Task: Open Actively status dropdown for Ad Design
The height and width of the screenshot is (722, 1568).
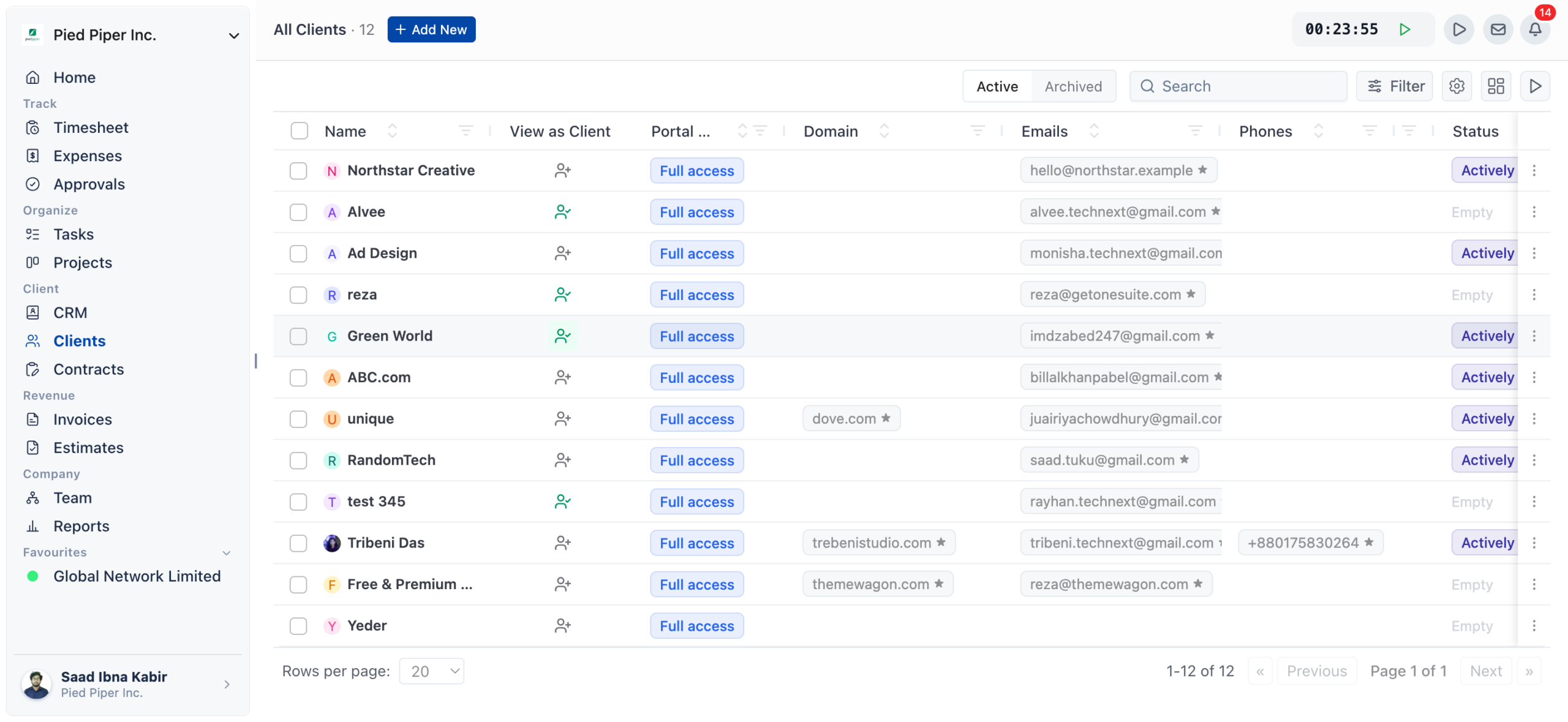Action: coord(1486,253)
